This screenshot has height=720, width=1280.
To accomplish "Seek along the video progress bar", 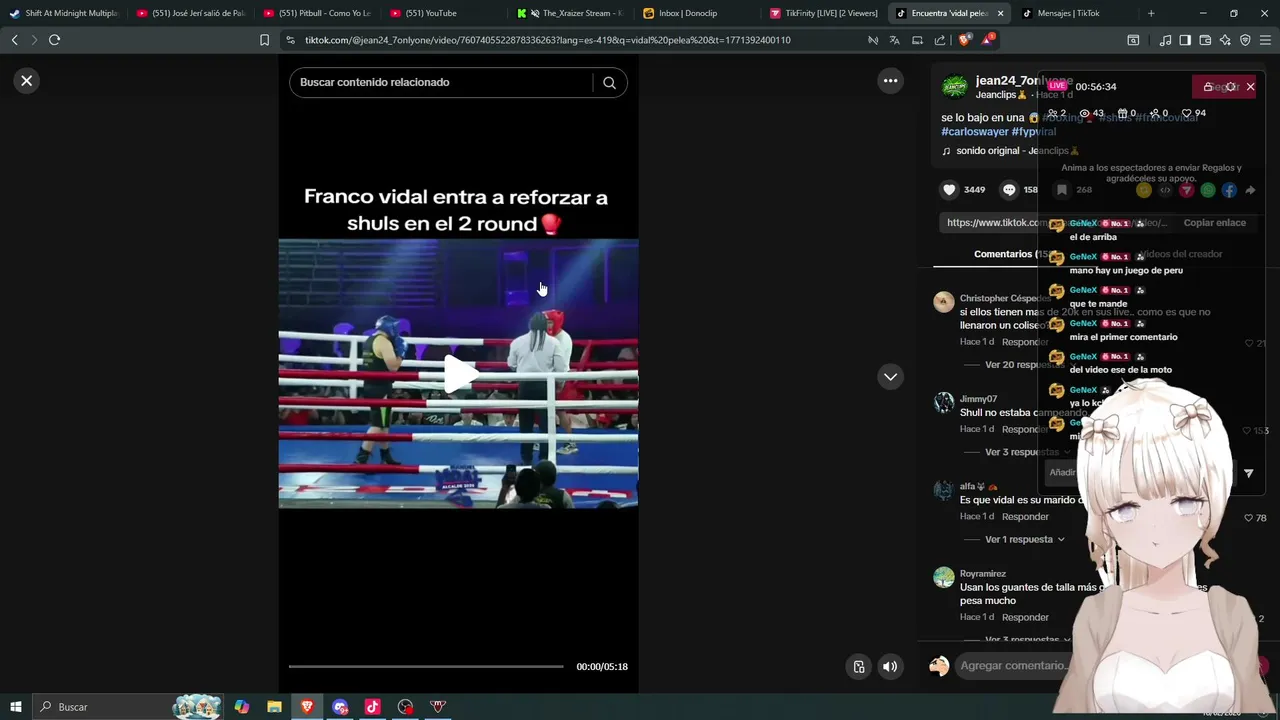I will coord(426,666).
